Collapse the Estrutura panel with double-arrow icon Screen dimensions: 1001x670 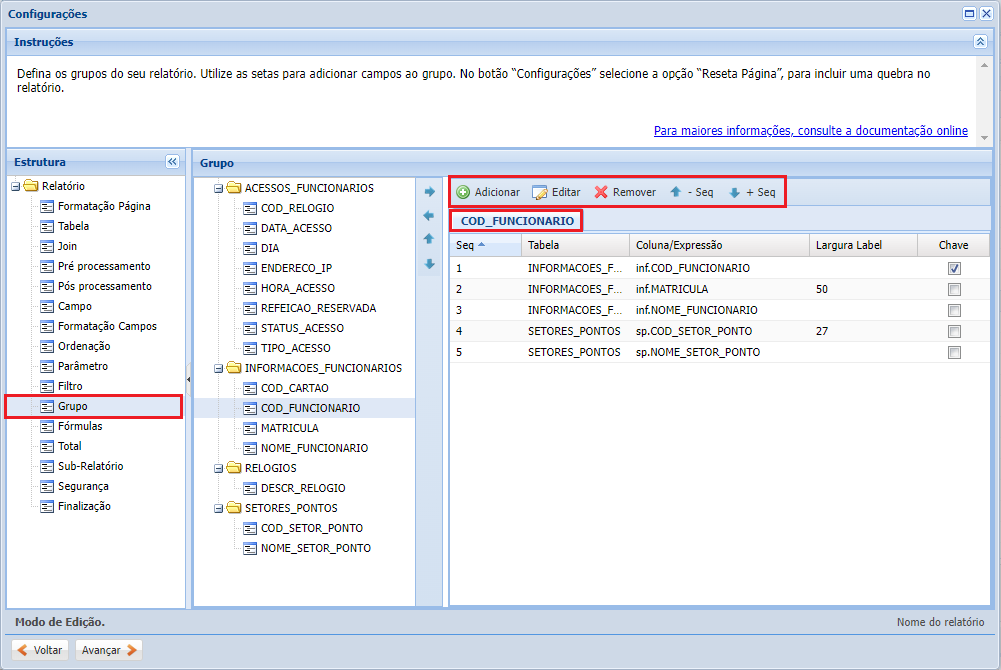pos(172,162)
